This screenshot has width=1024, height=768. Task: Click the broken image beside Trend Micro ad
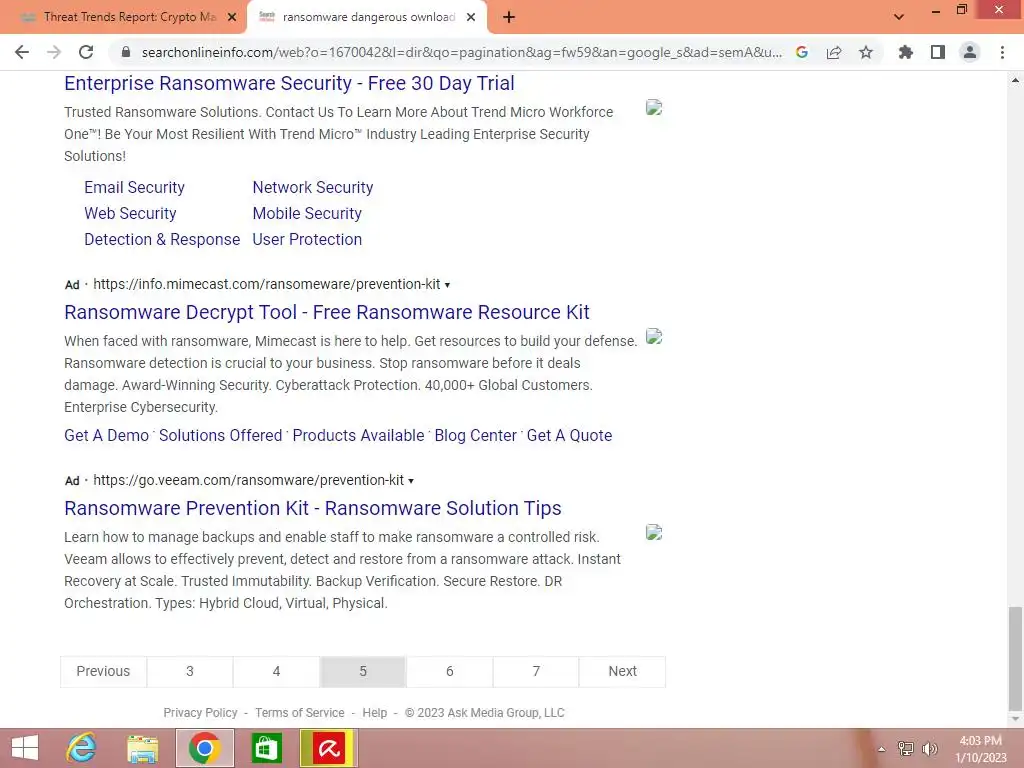(x=654, y=107)
